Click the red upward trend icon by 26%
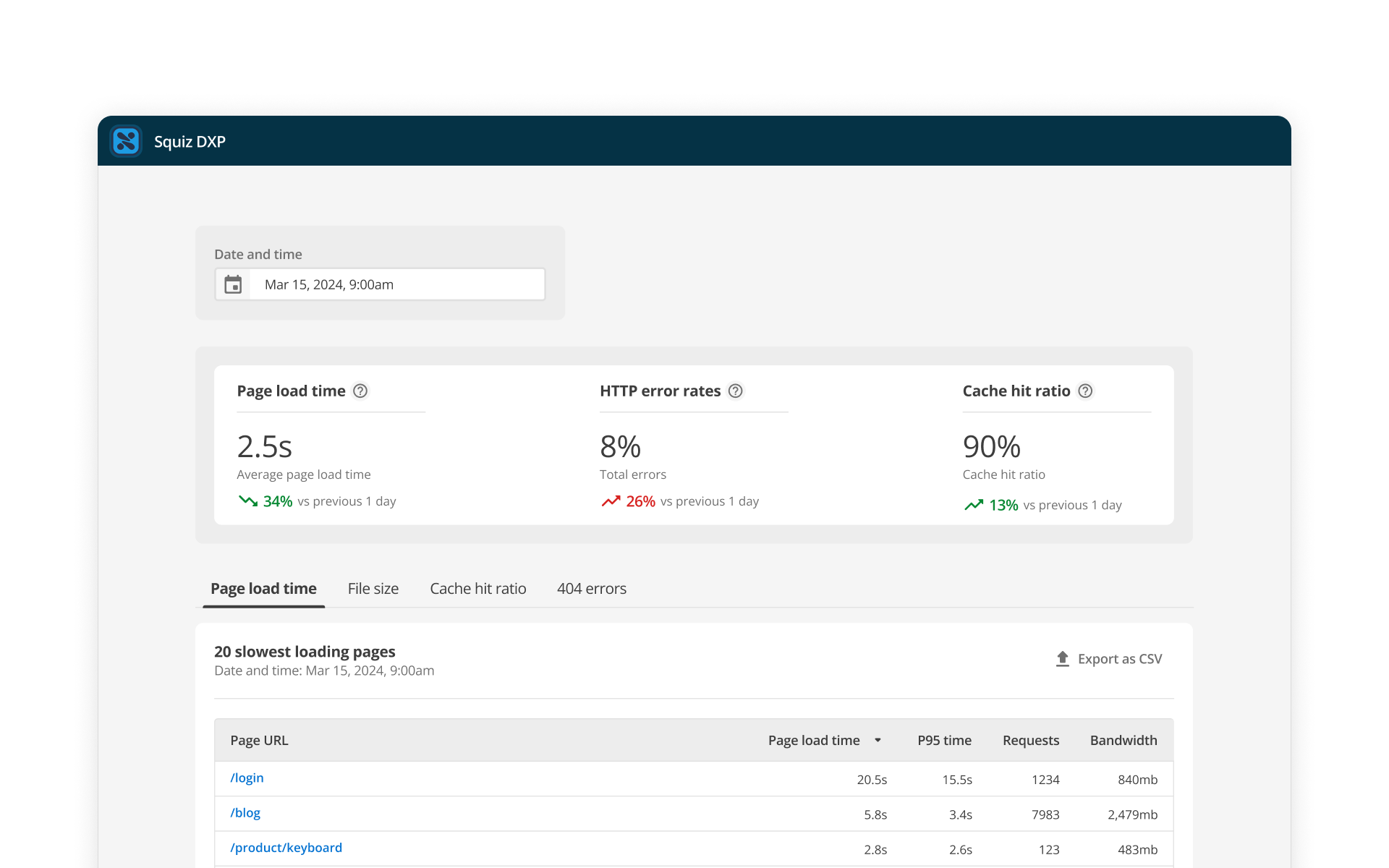Image resolution: width=1389 pixels, height=868 pixels. [611, 501]
